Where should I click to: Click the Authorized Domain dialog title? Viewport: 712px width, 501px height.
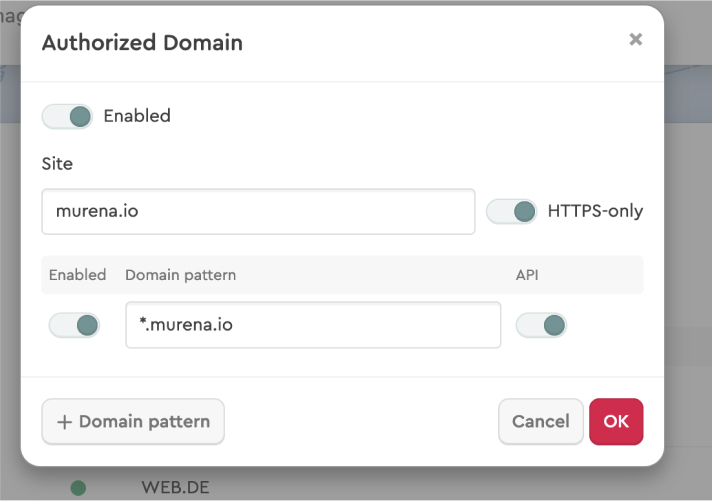pyautogui.click(x=142, y=43)
